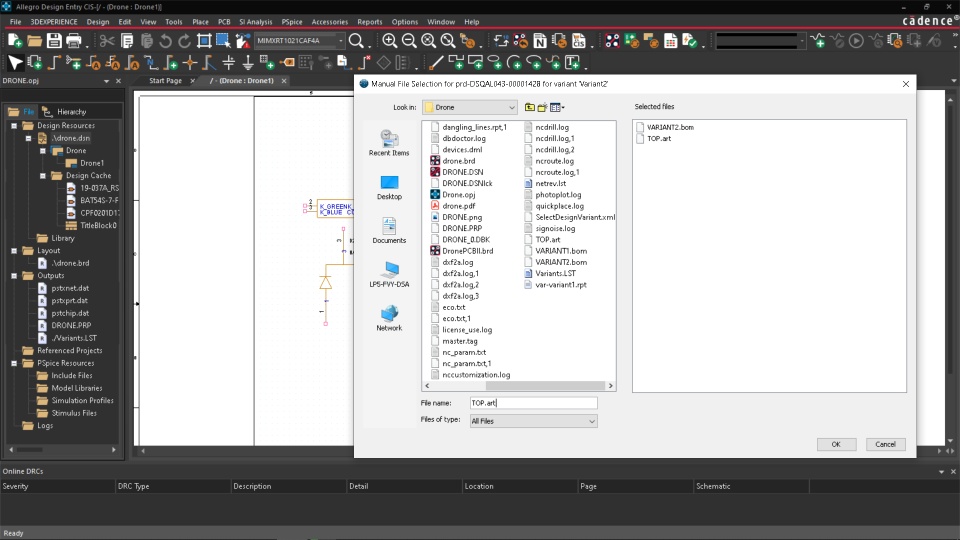Select drone.brd in the file list
Screen dimensions: 960x540
click(453, 161)
